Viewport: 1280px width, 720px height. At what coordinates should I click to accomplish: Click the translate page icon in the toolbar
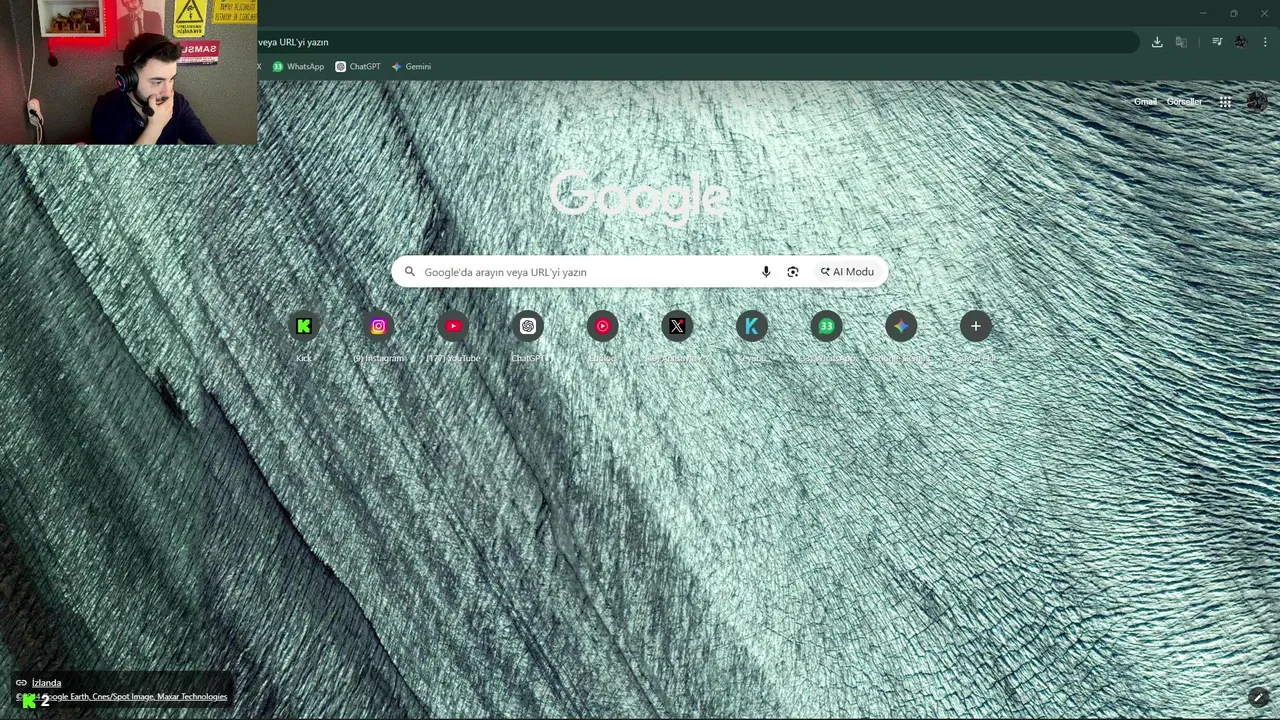tap(1181, 42)
